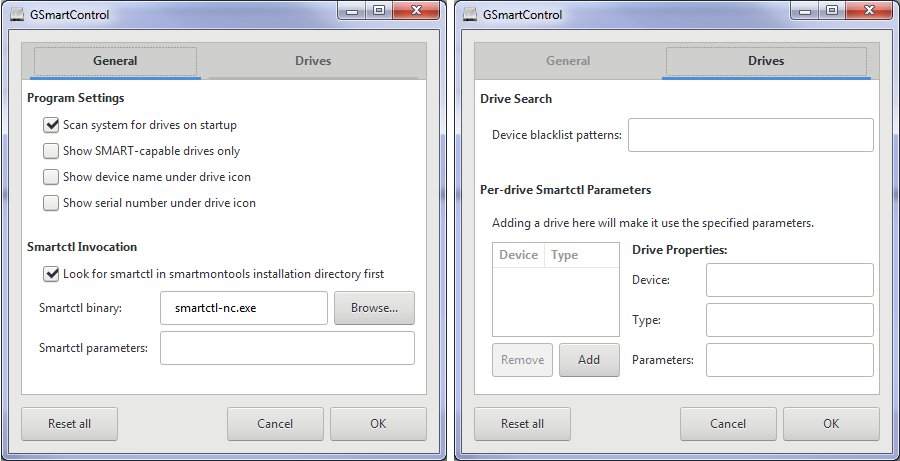Click the Remove drive button
Screen dimensions: 900x461
522,360
